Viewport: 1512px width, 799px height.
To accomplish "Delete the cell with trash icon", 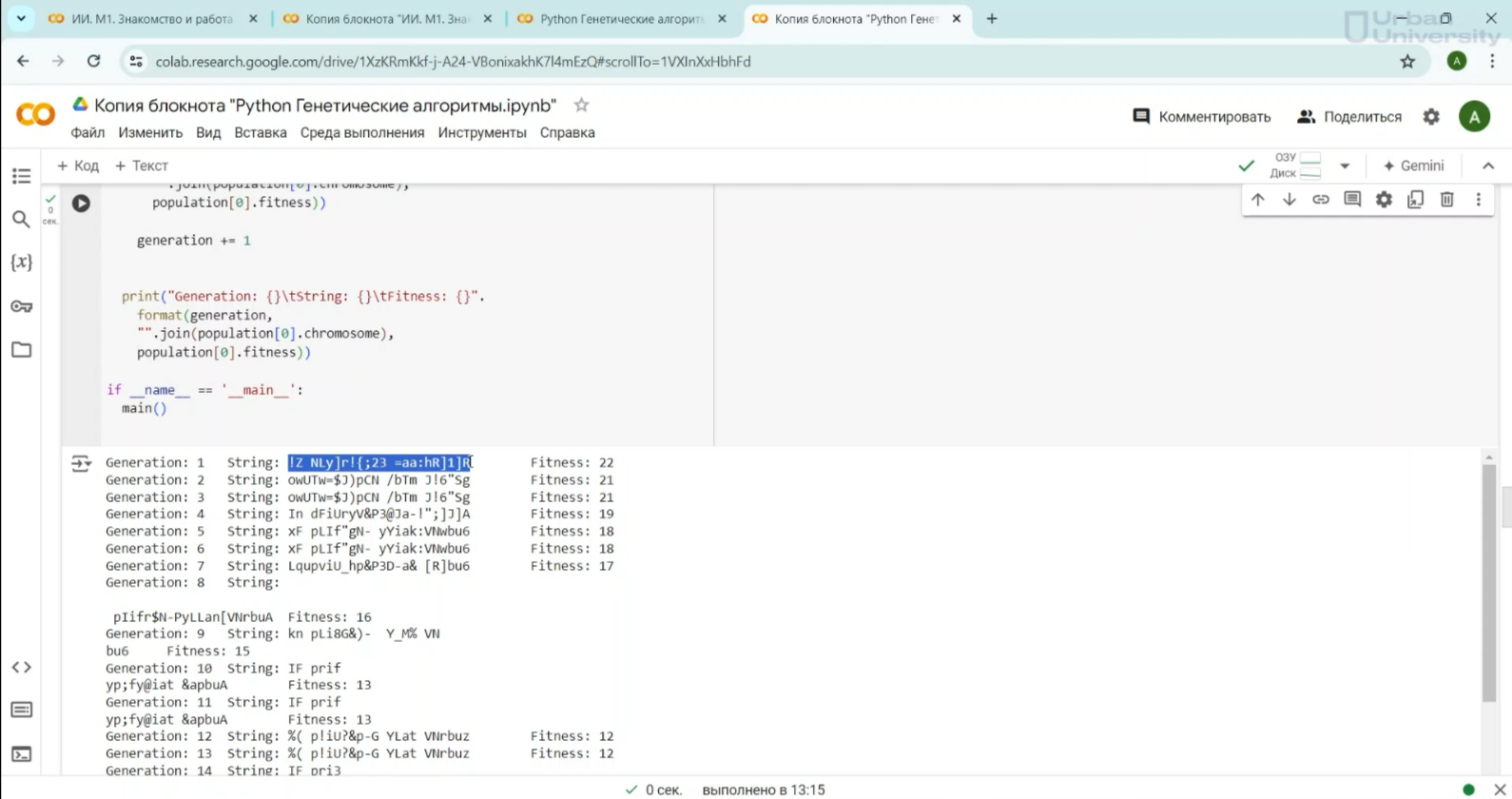I will 1446,200.
